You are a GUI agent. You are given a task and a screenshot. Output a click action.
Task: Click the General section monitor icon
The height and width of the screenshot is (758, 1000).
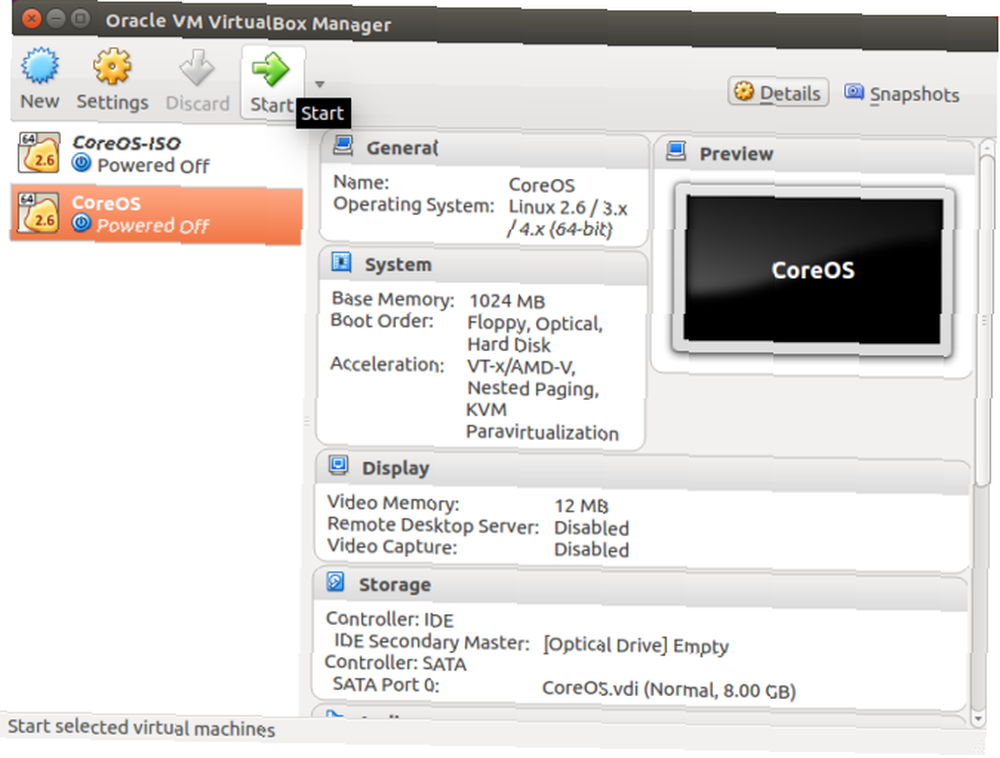coord(343,146)
